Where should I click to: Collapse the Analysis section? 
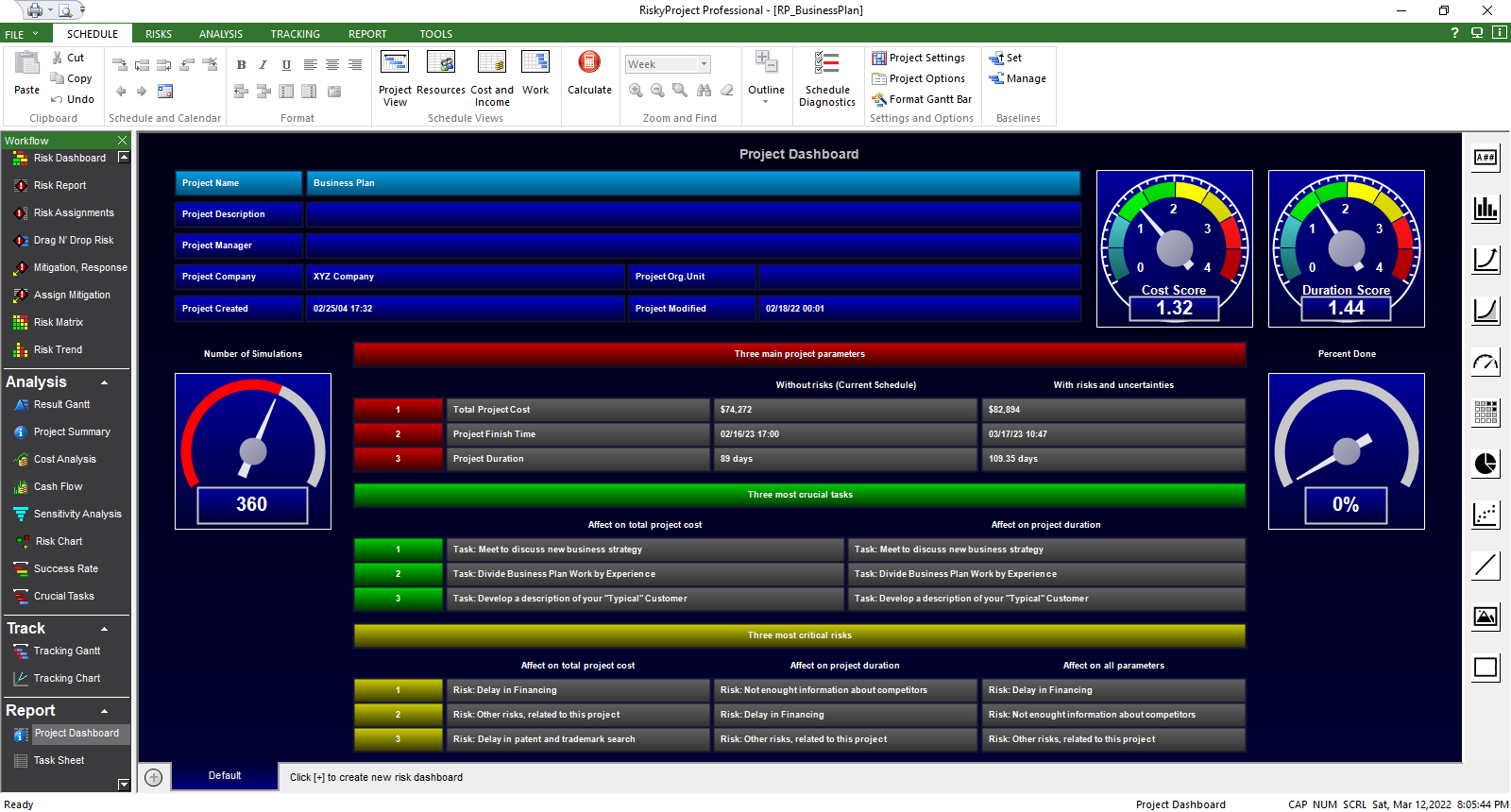pos(104,382)
